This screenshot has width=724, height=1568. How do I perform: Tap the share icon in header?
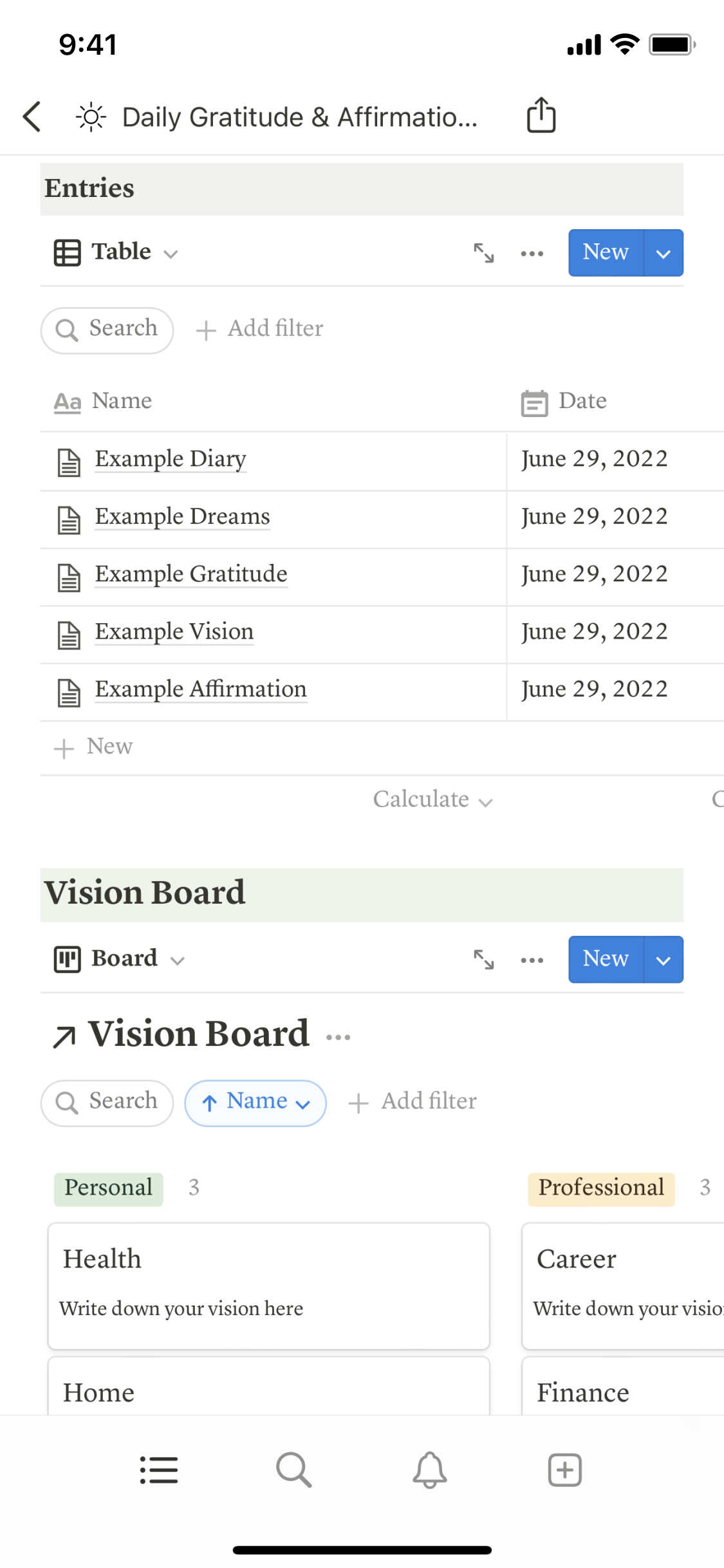541,116
